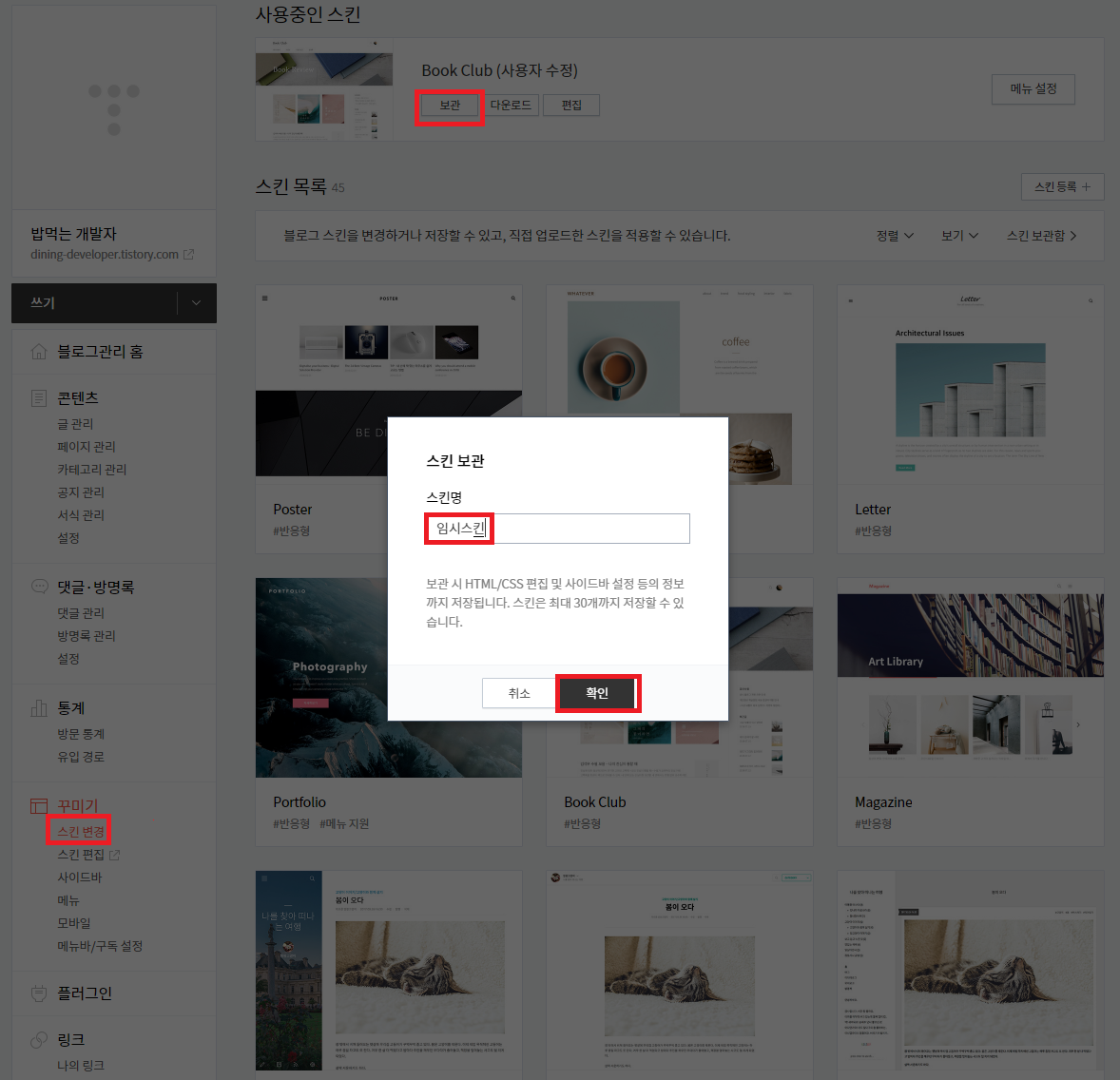
Task: Open 유입 경로 menu item
Action: (81, 757)
